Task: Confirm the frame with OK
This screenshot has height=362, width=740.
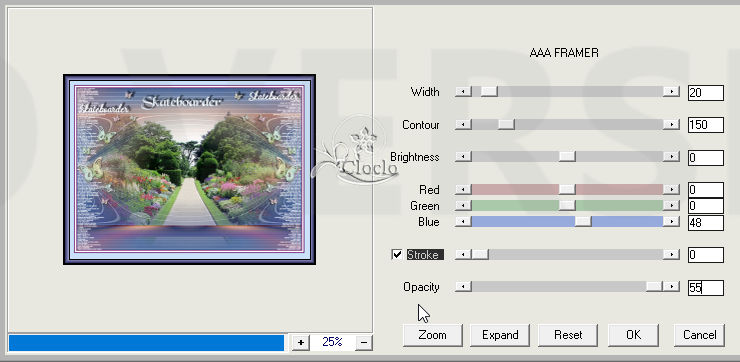Action: tap(633, 335)
